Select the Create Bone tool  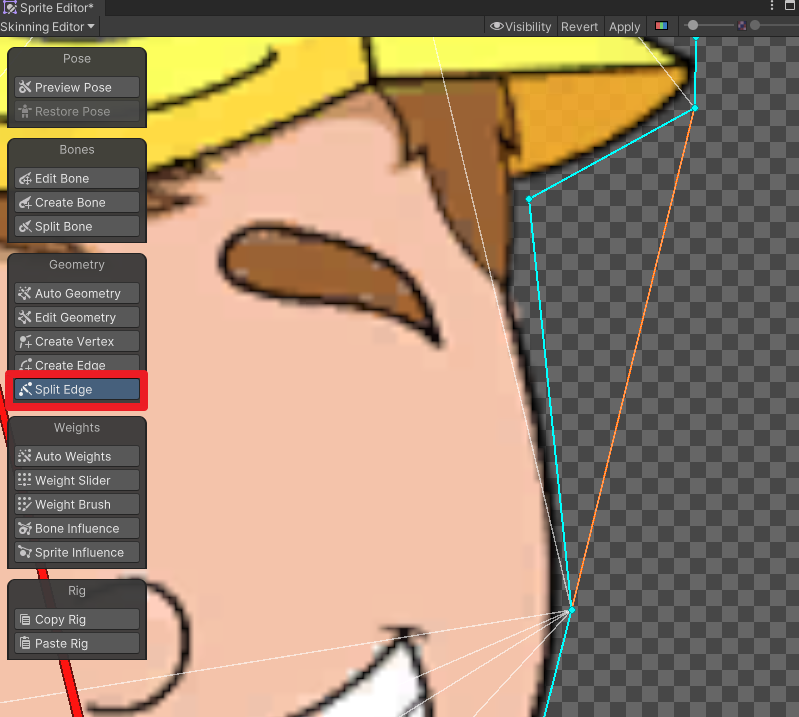(77, 202)
